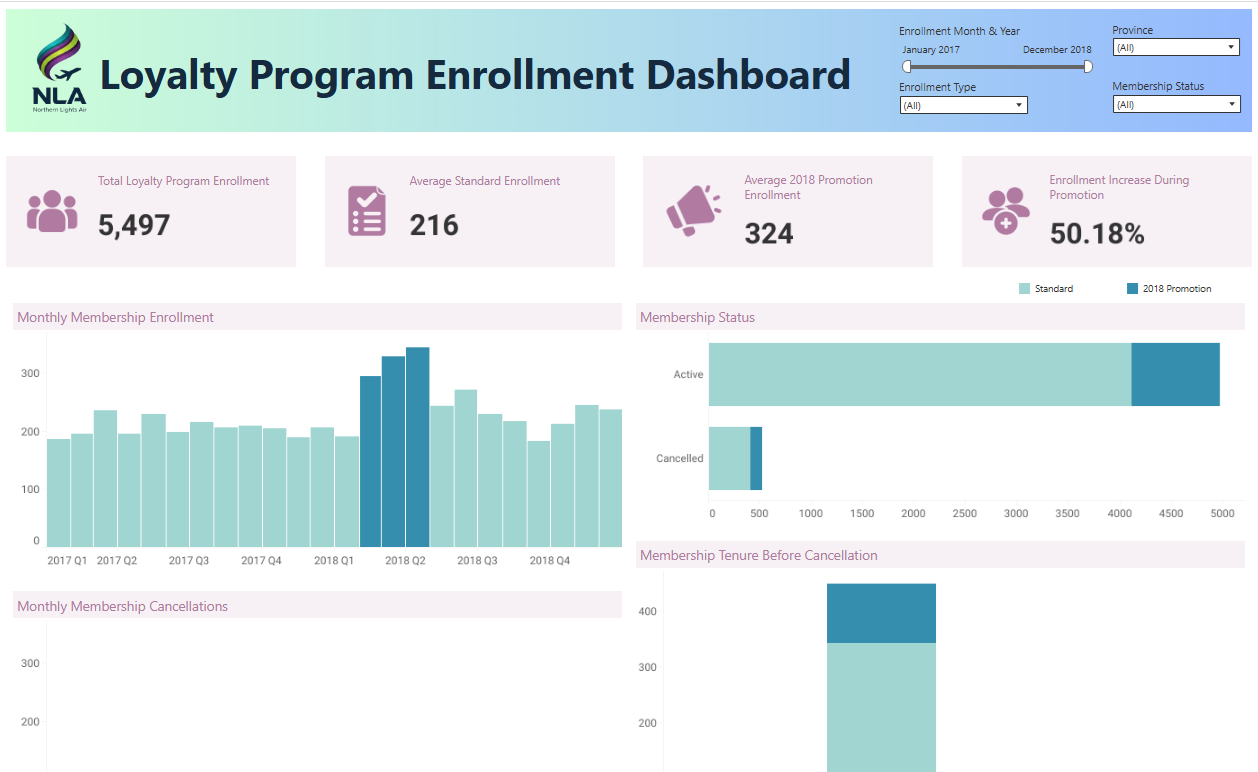Click the add-user icon for enrollment increase
The height and width of the screenshot is (772, 1258).
point(1005,211)
